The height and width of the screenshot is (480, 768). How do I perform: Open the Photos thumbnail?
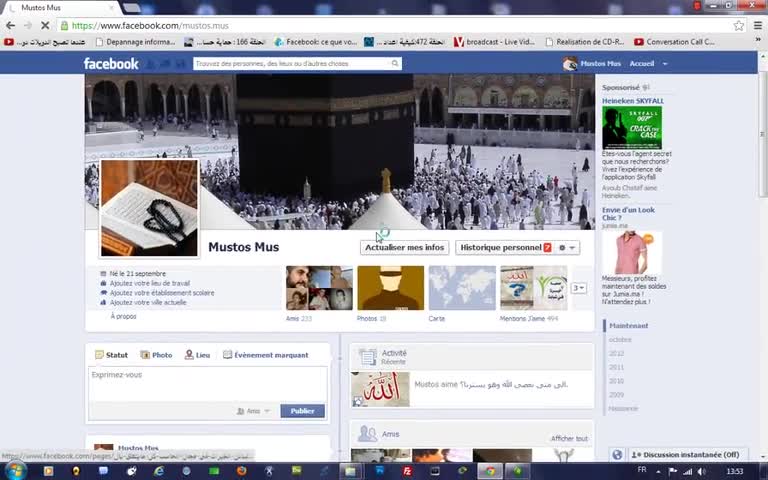point(390,288)
